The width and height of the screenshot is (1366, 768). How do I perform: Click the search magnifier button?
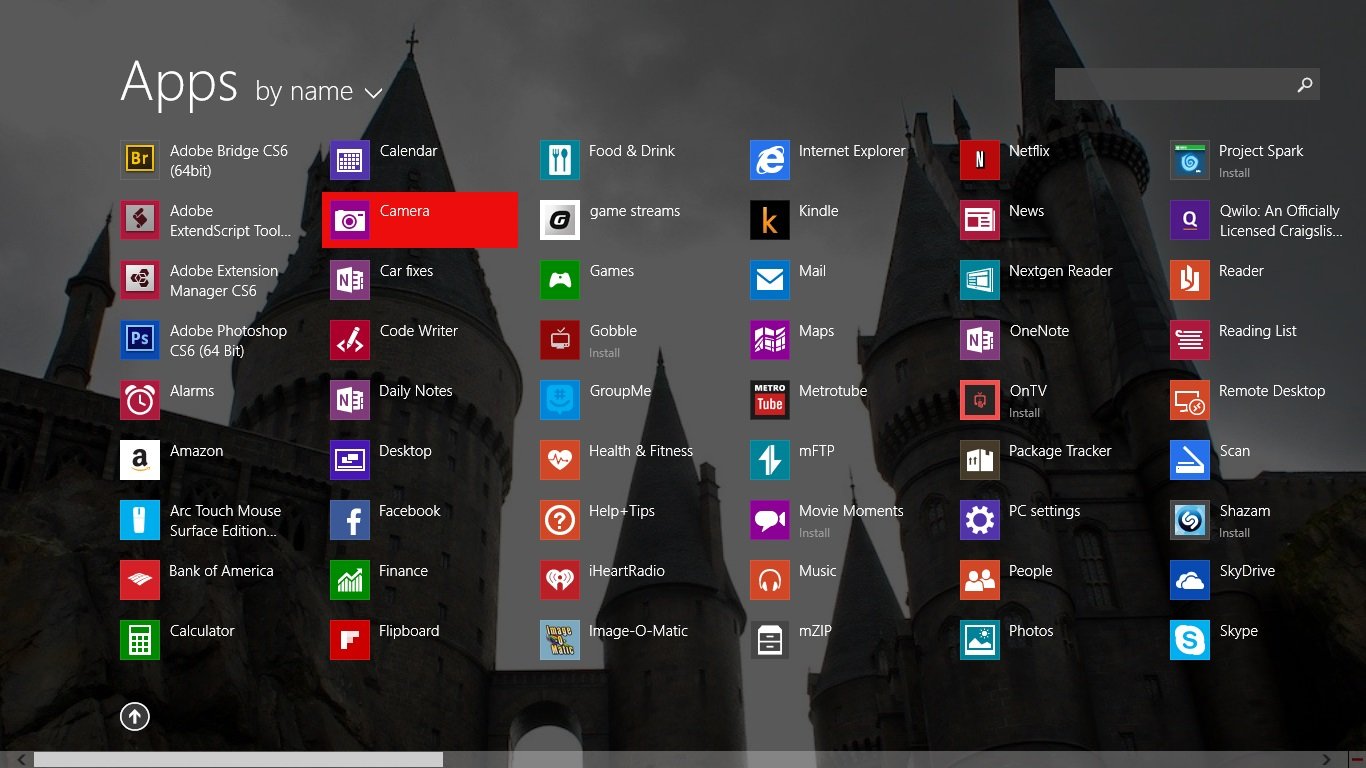[1305, 84]
